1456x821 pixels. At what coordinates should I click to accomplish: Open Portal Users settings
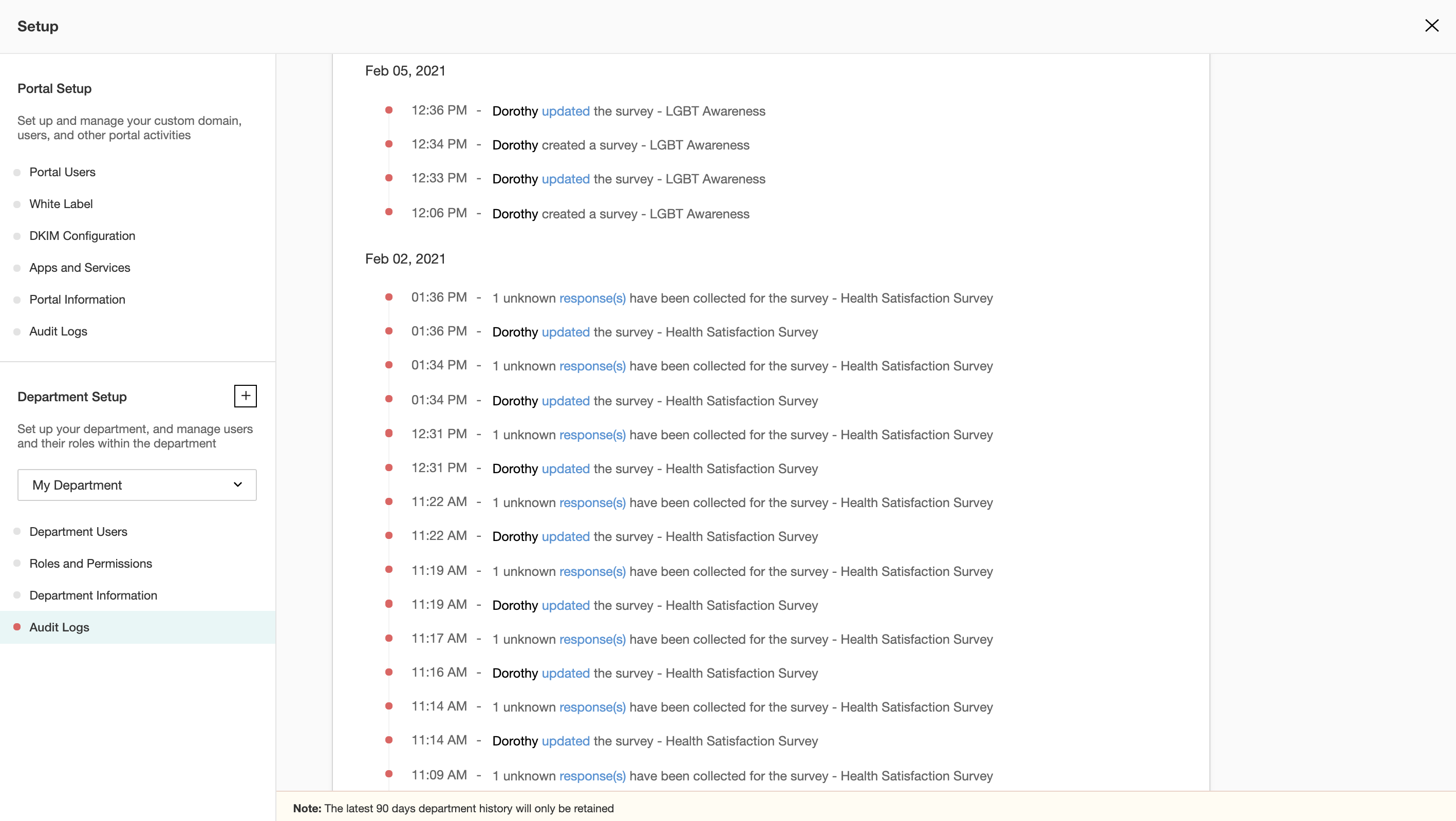click(62, 172)
